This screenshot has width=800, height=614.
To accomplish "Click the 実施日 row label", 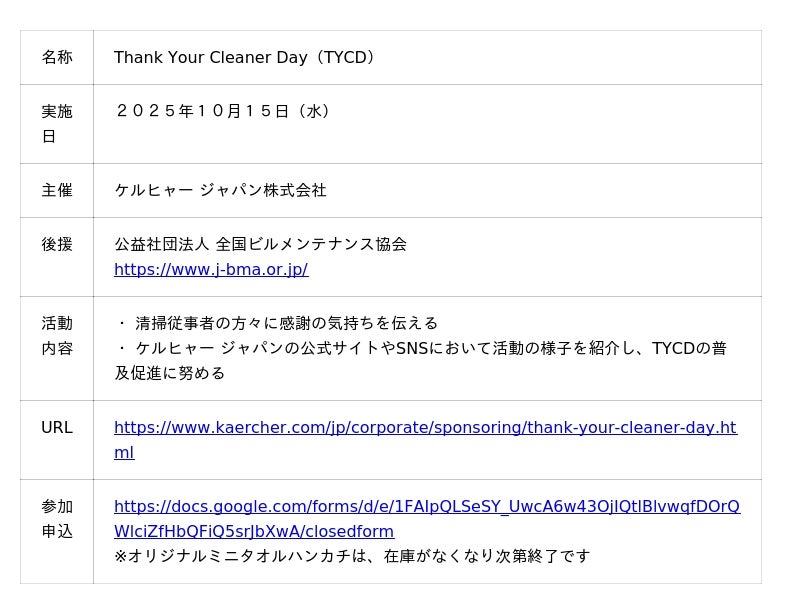I will 57,124.
